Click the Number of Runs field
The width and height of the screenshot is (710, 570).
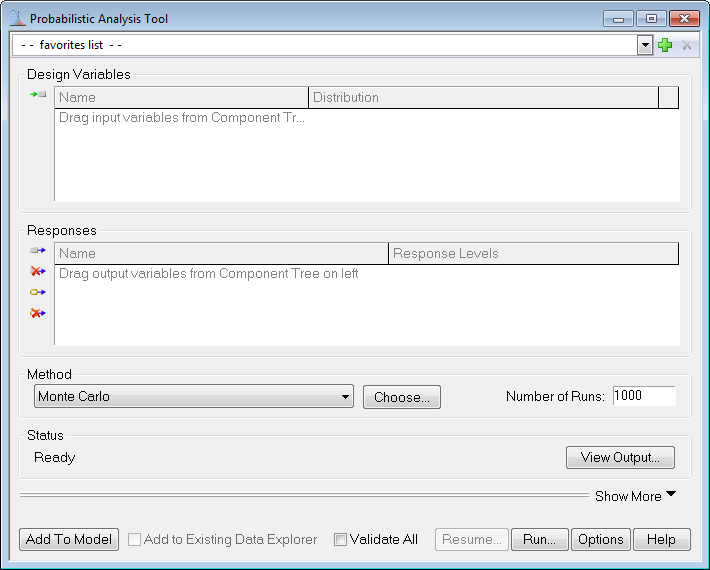pyautogui.click(x=643, y=396)
